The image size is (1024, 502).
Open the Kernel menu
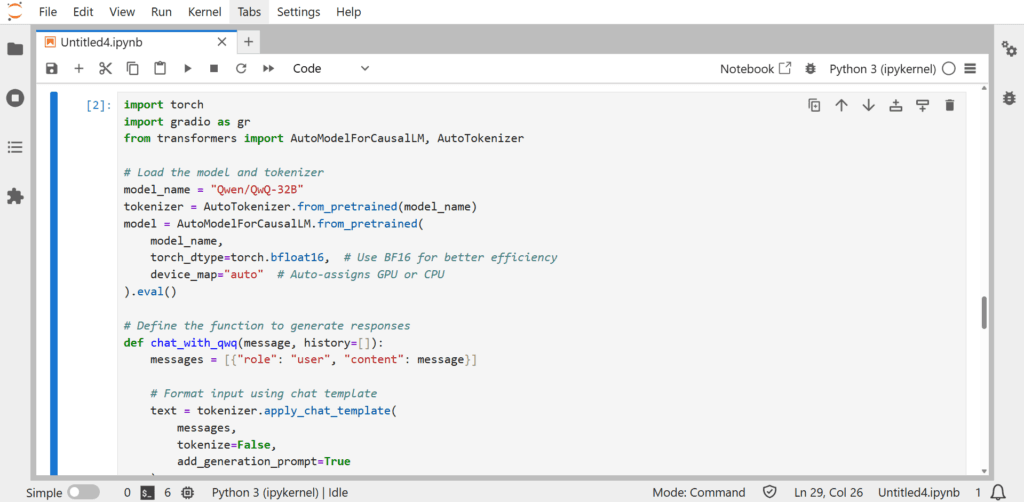click(205, 12)
